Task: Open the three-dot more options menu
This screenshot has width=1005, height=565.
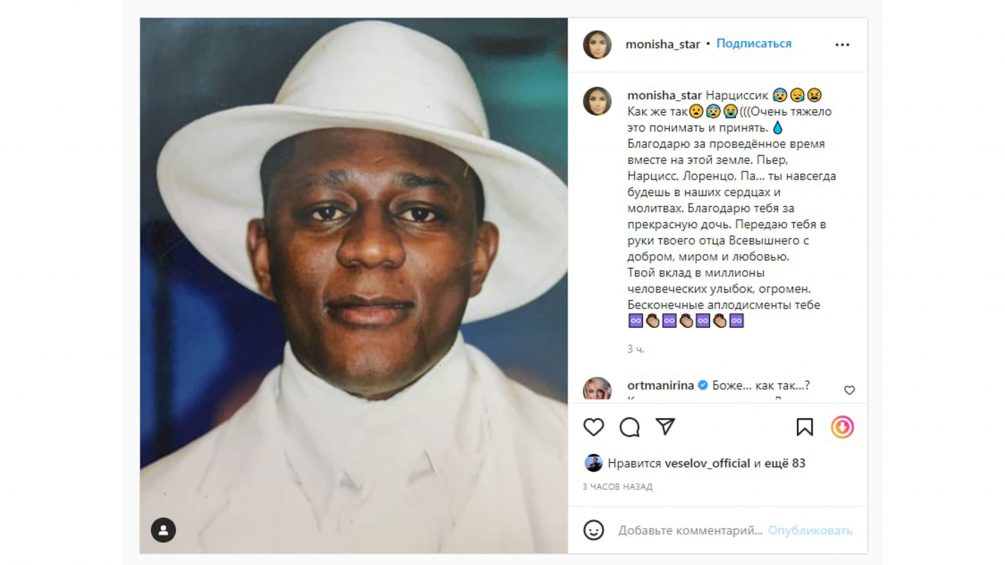Action: (842, 44)
